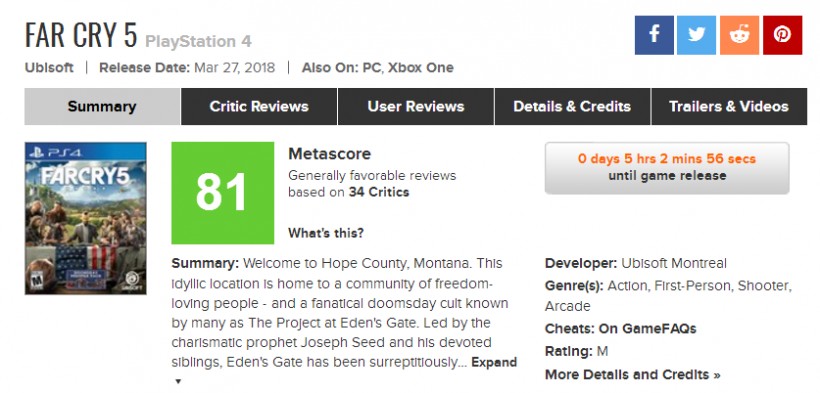This screenshot has height=393, width=820.
Task: Go to Details & Credits tab
Action: [x=572, y=107]
